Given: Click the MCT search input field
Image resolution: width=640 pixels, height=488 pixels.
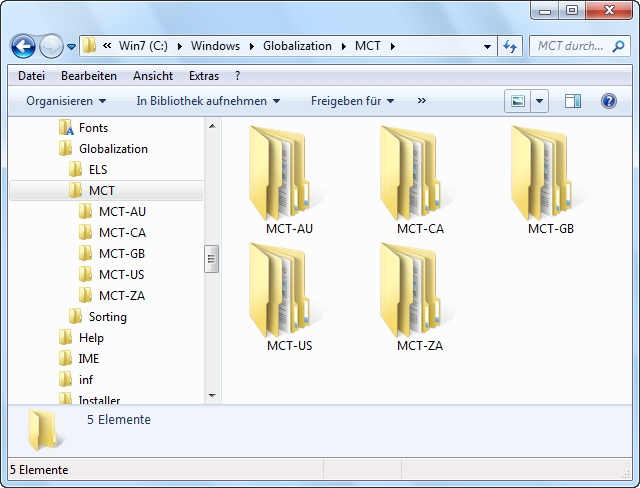Looking at the screenshot, I should [x=570, y=46].
